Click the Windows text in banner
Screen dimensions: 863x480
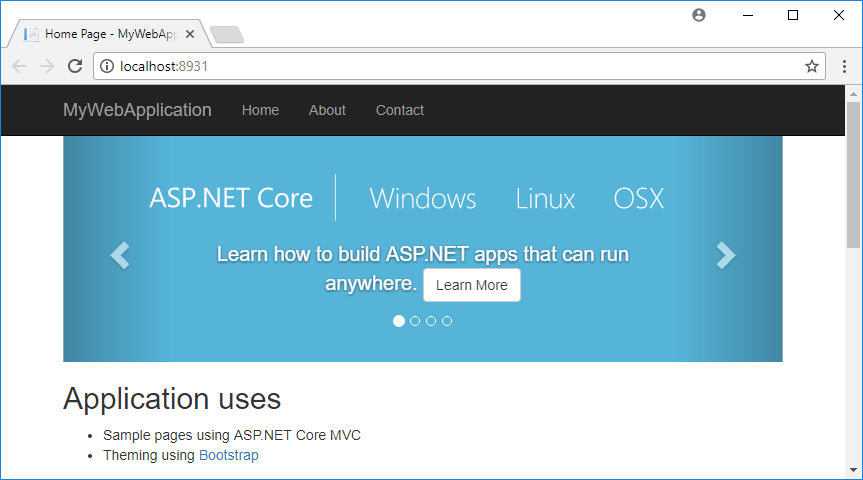[x=423, y=199]
